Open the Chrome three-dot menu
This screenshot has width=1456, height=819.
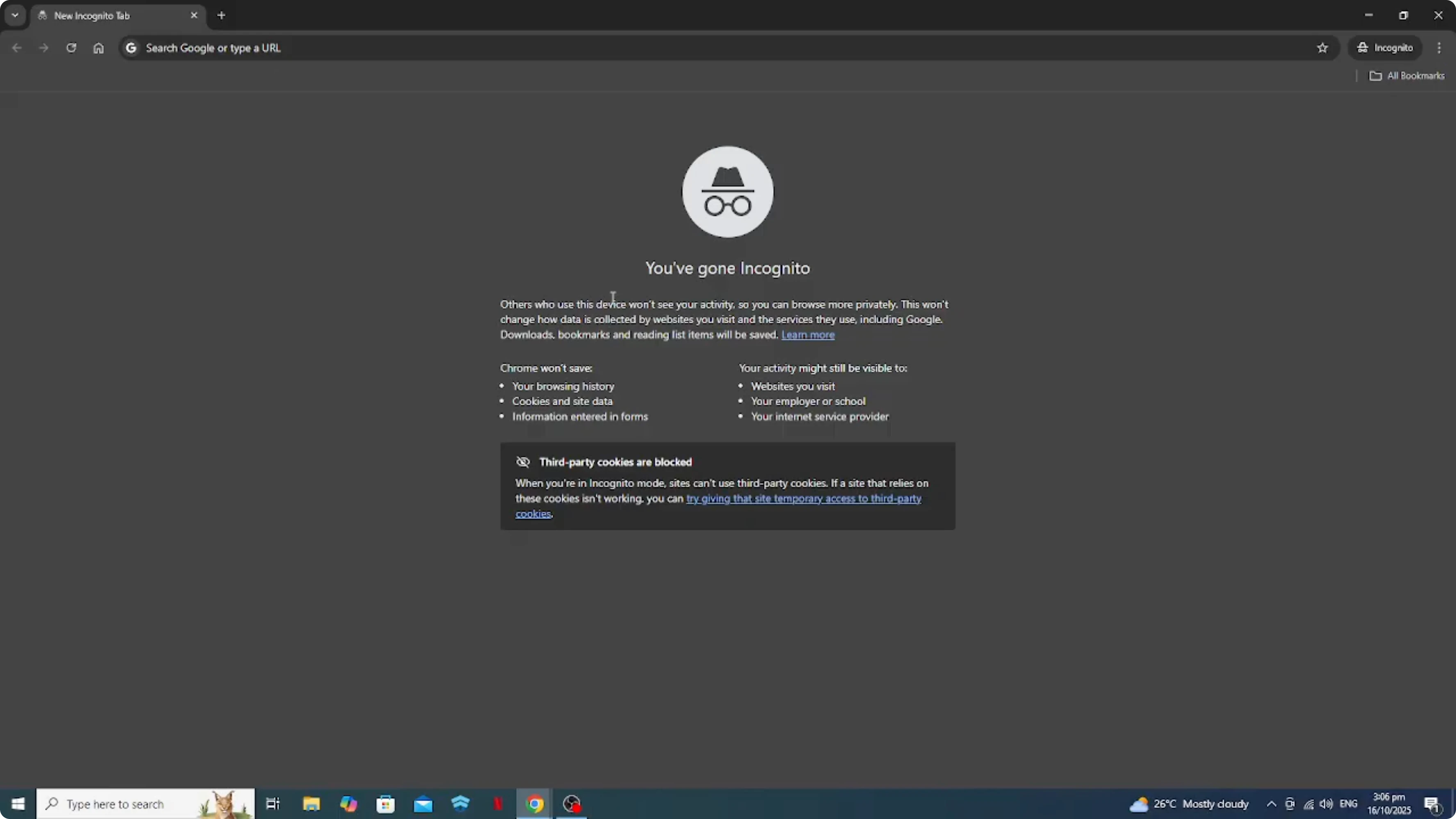1439,48
